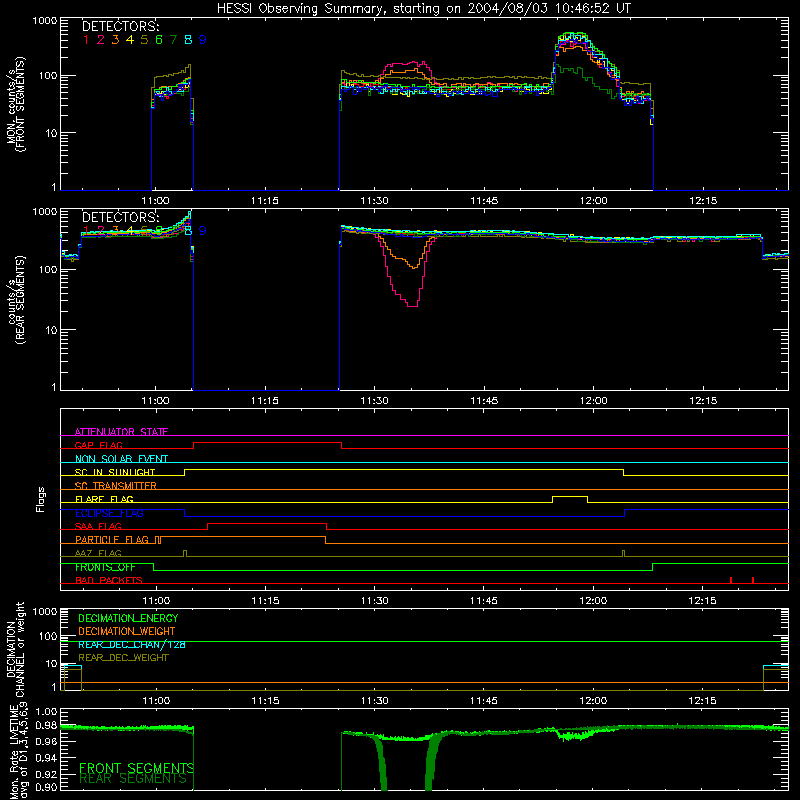This screenshot has width=800, height=800.
Task: Click the first red BAD PACKETS tick mark
Action: pyautogui.click(x=731, y=580)
